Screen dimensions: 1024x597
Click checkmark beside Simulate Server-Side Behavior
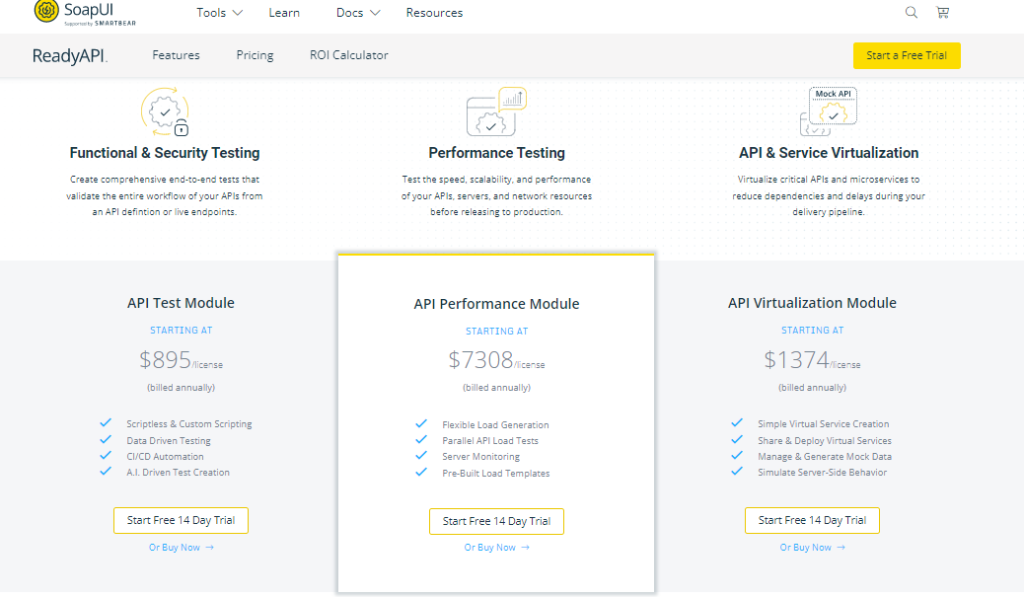737,471
